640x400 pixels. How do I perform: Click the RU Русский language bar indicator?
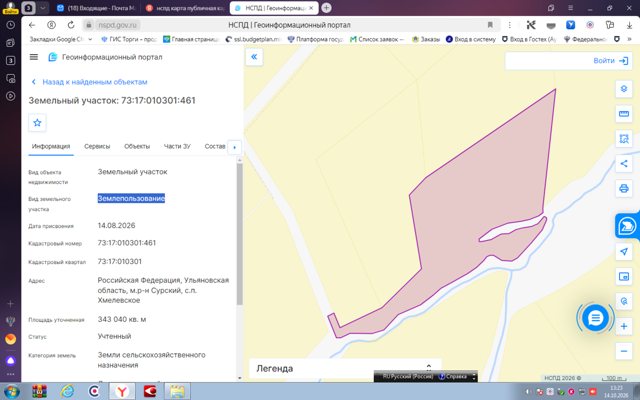click(407, 376)
